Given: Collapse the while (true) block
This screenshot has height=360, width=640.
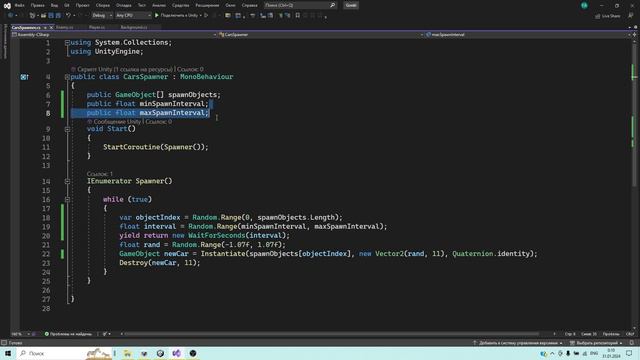Looking at the screenshot, I should [67, 199].
